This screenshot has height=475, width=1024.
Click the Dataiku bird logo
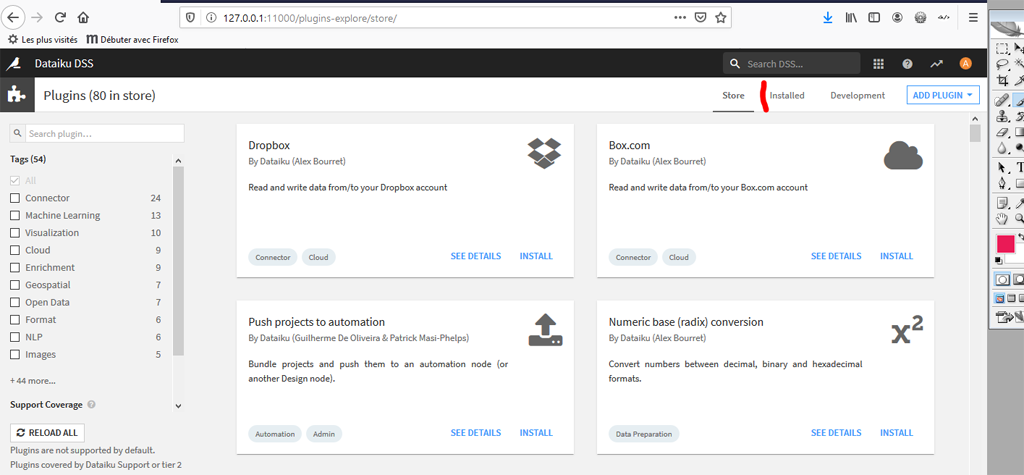point(14,63)
